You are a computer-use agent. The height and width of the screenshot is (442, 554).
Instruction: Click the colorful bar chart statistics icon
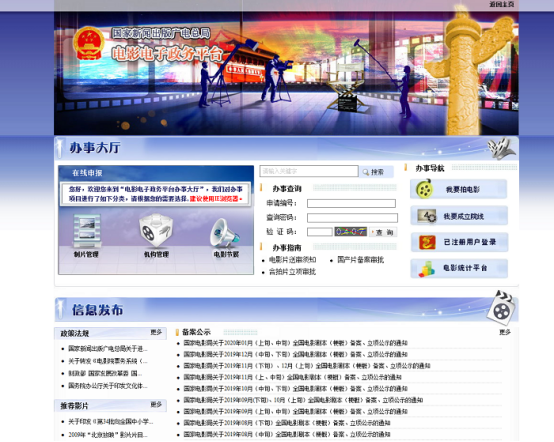pos(427,269)
